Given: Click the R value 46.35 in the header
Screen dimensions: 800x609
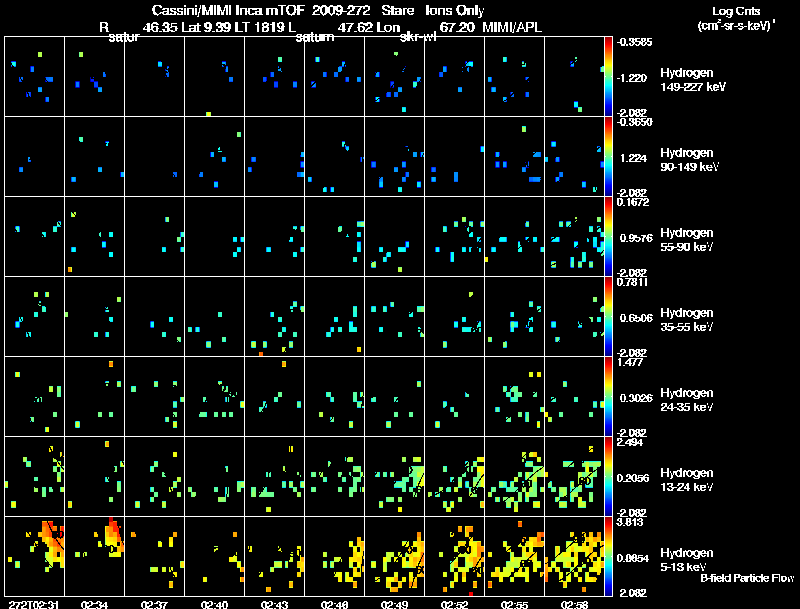Looking at the screenshot, I should pos(159,27).
